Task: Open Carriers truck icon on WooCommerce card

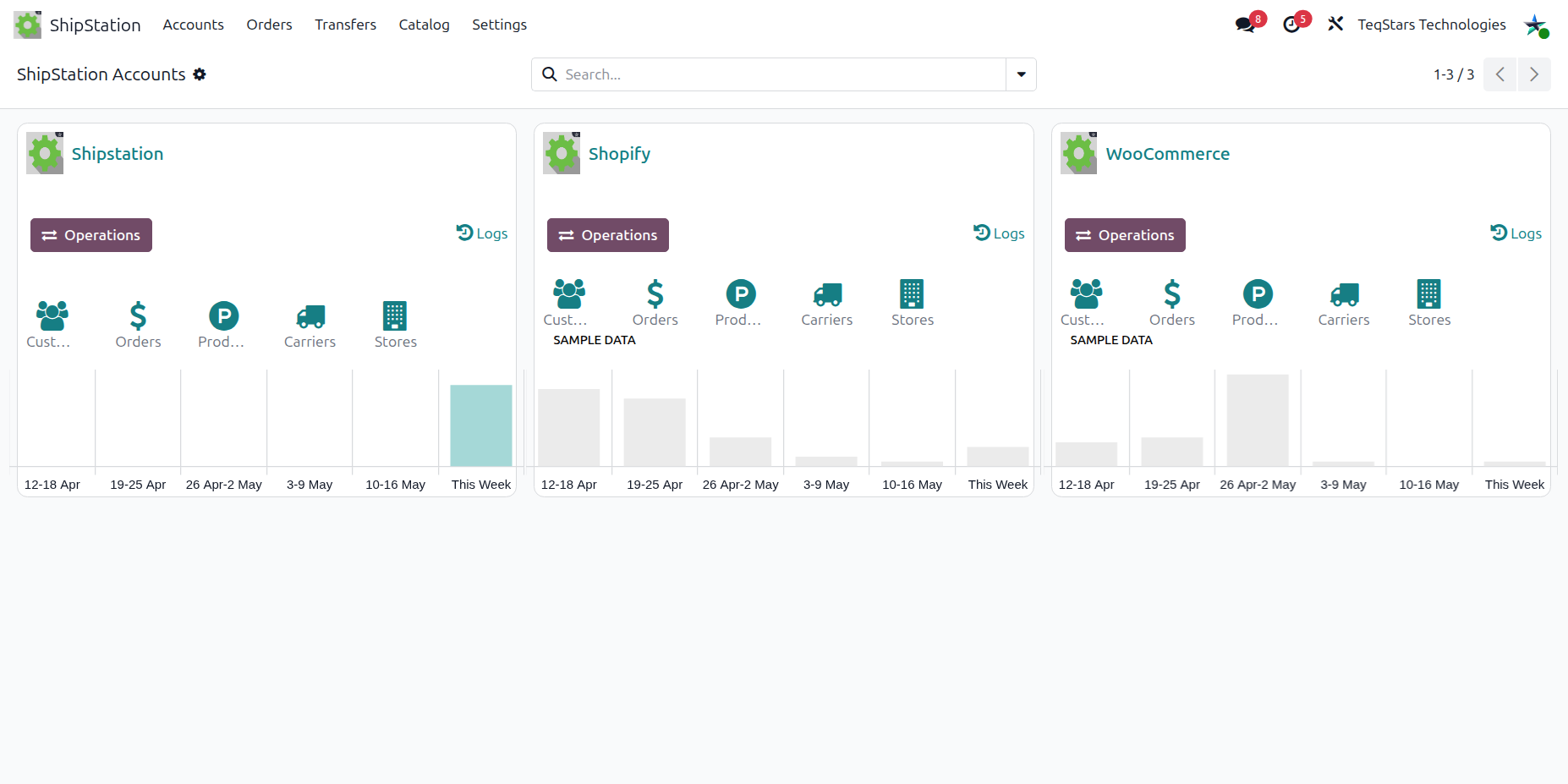Action: click(x=1344, y=294)
